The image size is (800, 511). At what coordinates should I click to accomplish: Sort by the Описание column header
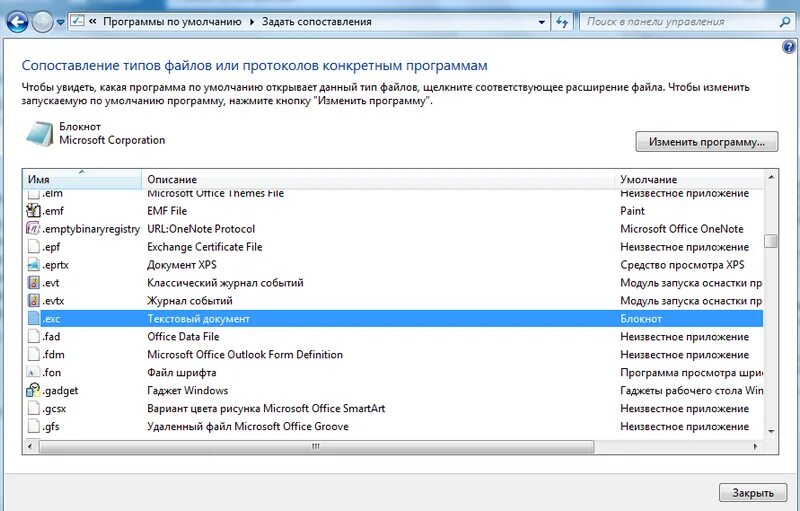click(x=378, y=179)
